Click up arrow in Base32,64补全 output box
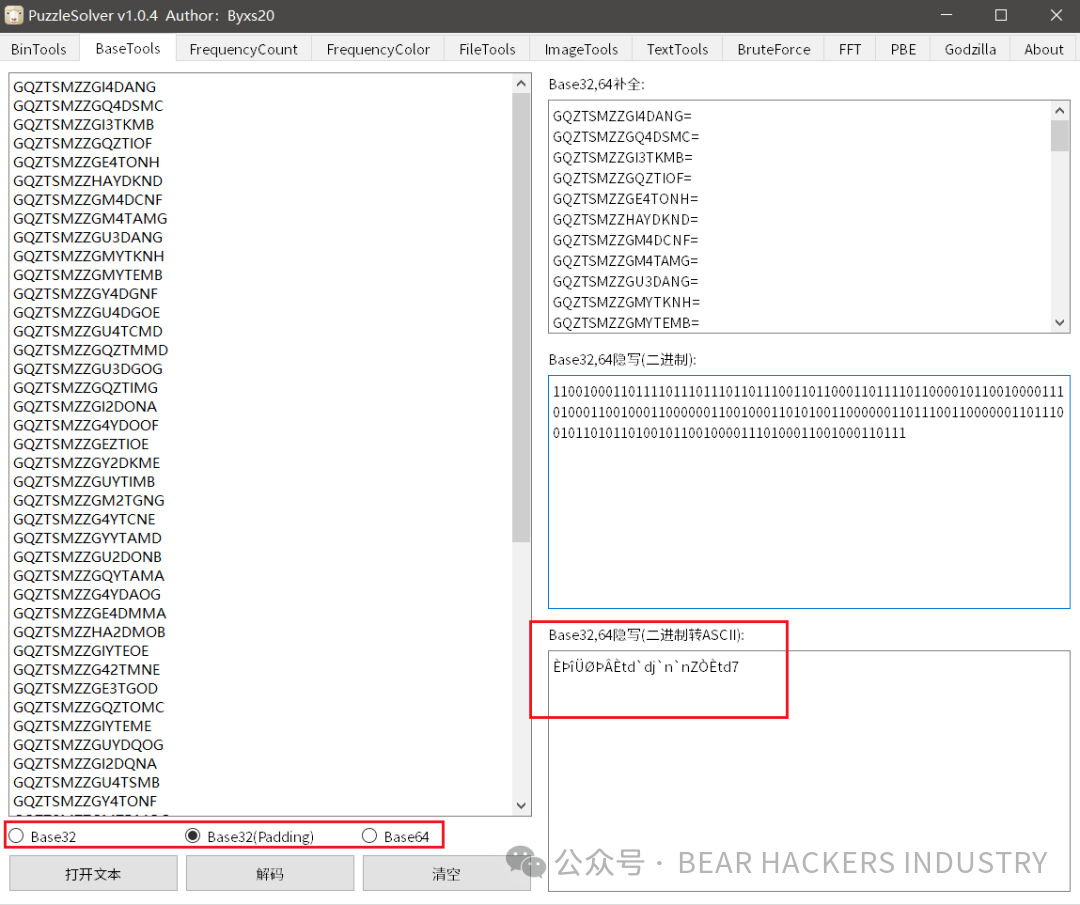The width and height of the screenshot is (1080, 905). pyautogui.click(x=1060, y=111)
